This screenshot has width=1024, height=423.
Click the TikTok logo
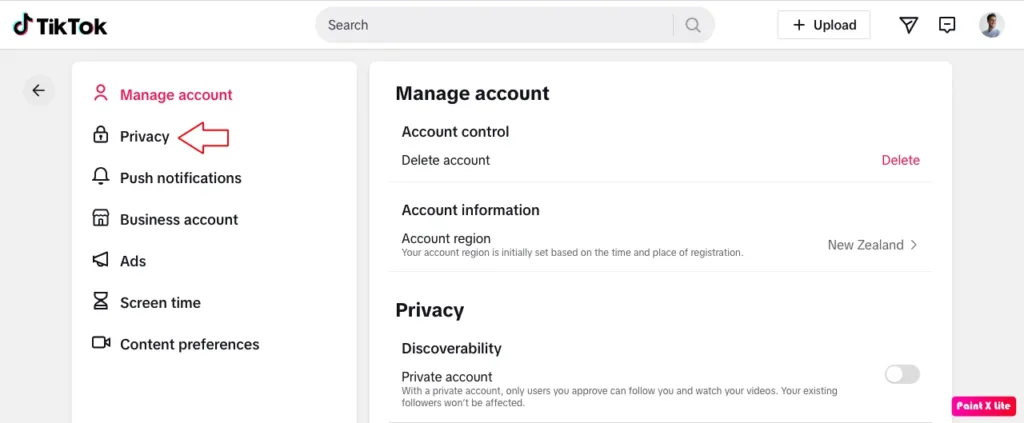point(60,25)
